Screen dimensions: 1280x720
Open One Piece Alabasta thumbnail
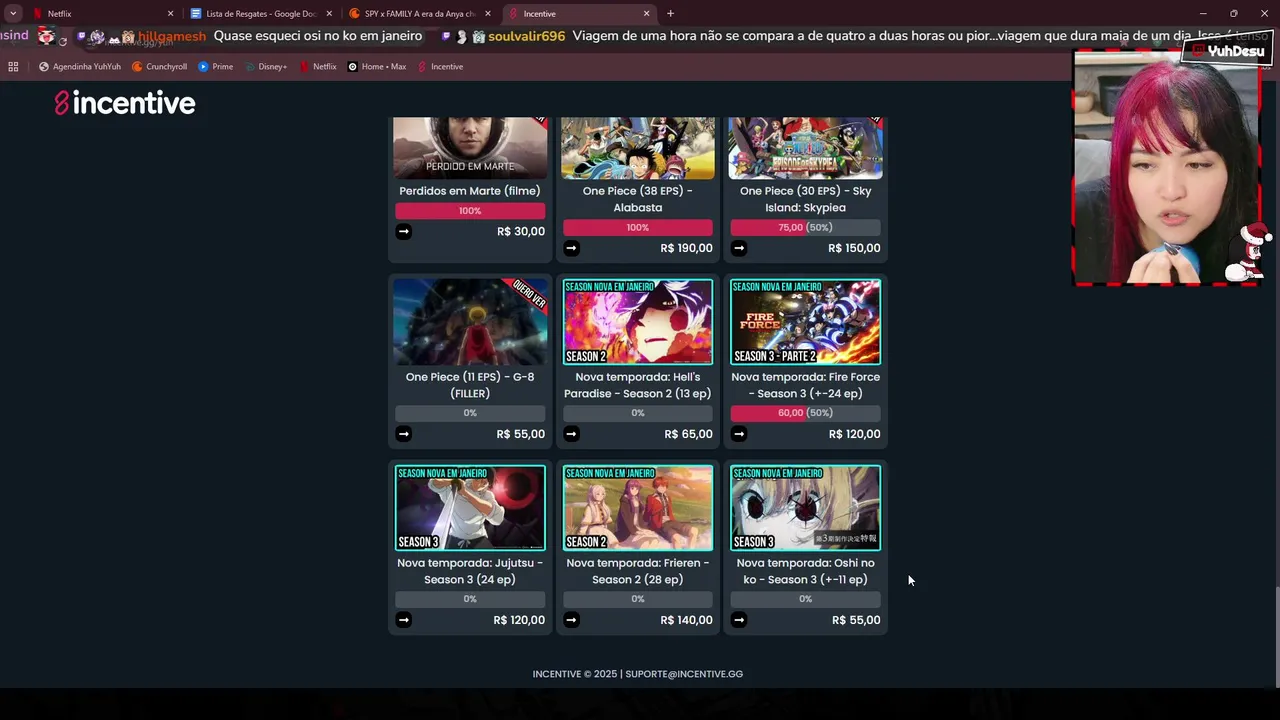coord(638,148)
